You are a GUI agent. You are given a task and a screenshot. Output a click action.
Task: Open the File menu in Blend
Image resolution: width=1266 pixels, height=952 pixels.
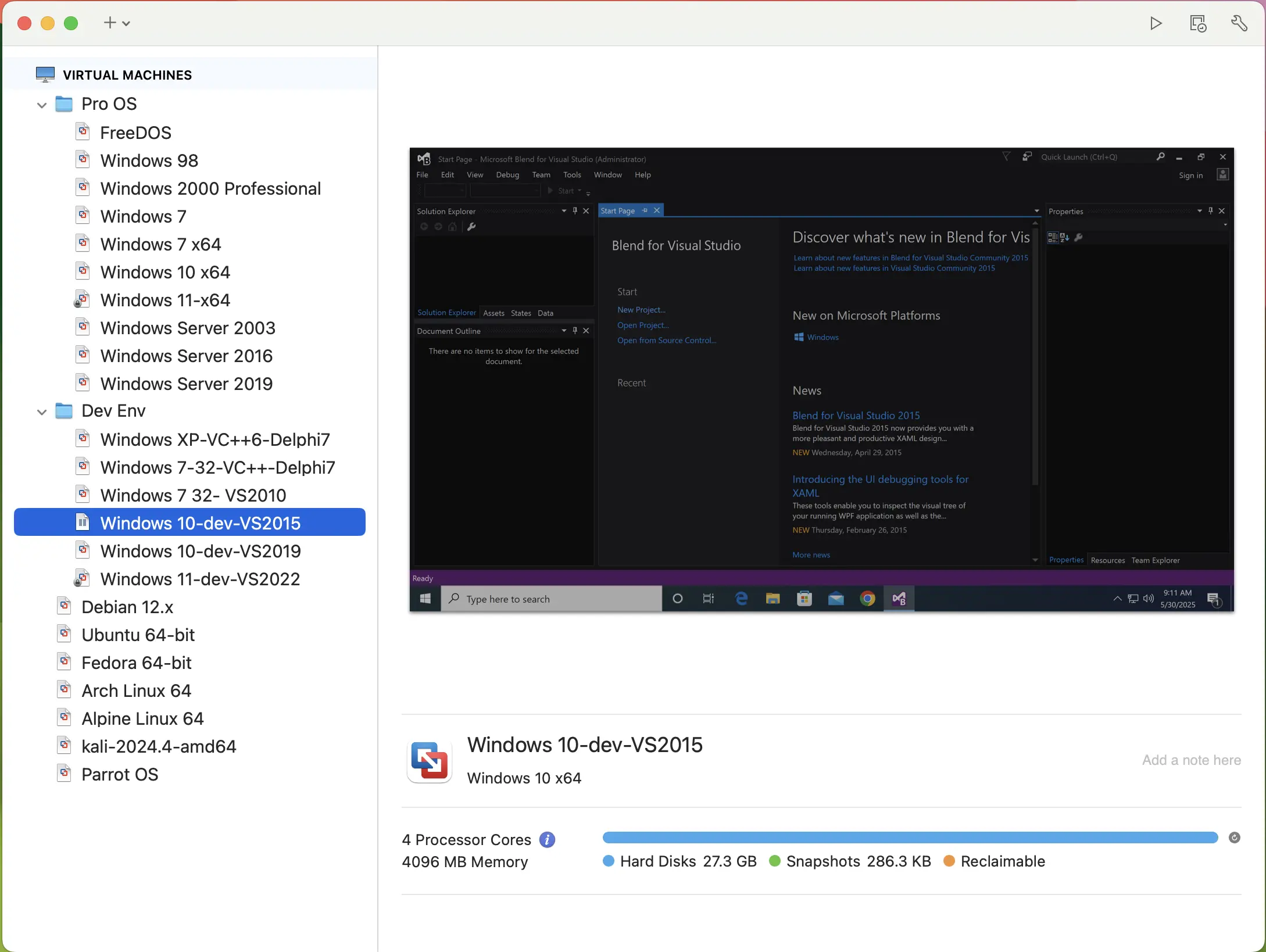(423, 175)
